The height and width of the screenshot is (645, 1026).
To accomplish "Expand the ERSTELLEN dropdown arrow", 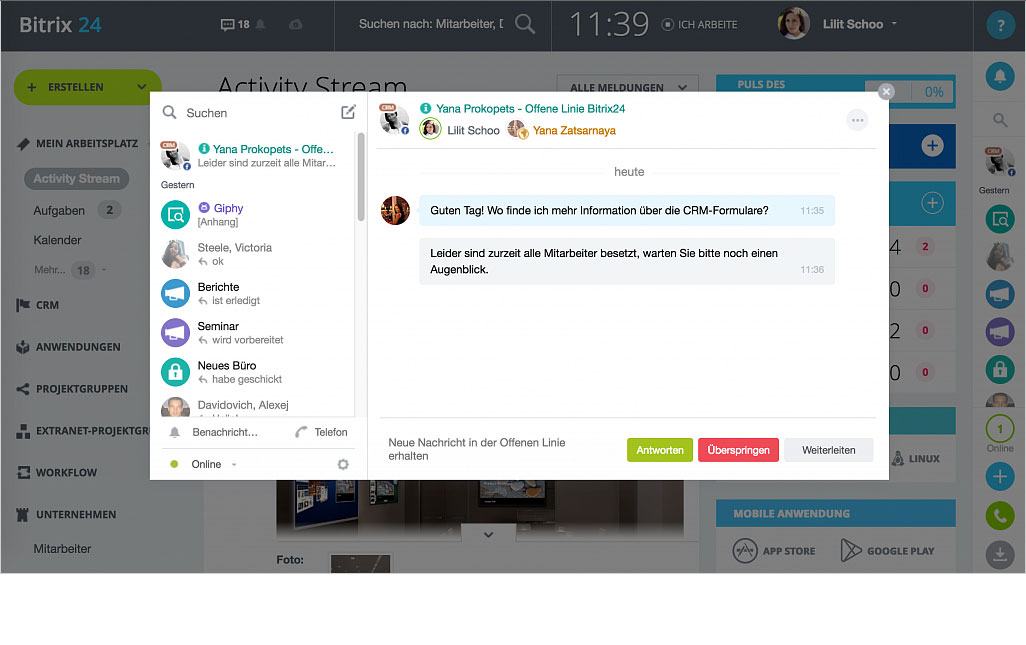I will [x=141, y=87].
